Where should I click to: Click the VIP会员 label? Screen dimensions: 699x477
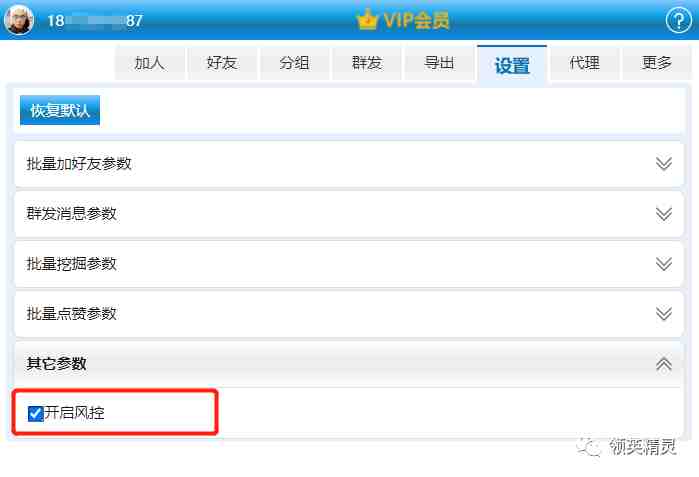pyautogui.click(x=416, y=20)
